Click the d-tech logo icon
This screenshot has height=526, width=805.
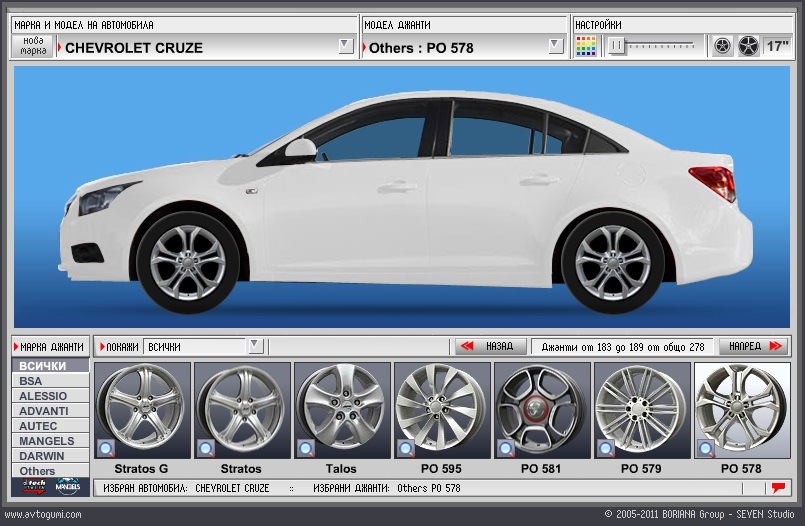(34, 486)
